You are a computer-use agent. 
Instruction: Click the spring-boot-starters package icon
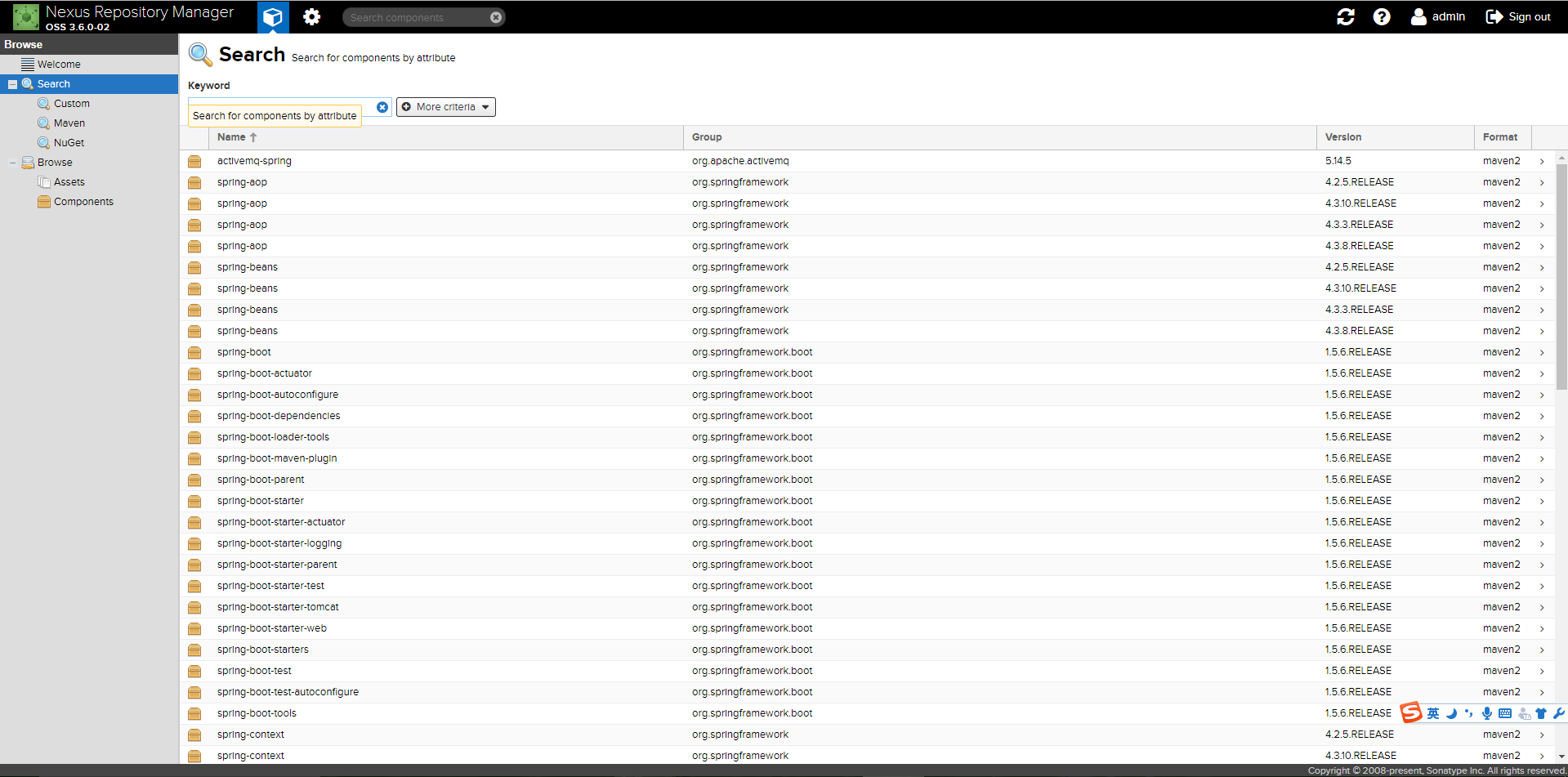(x=194, y=650)
